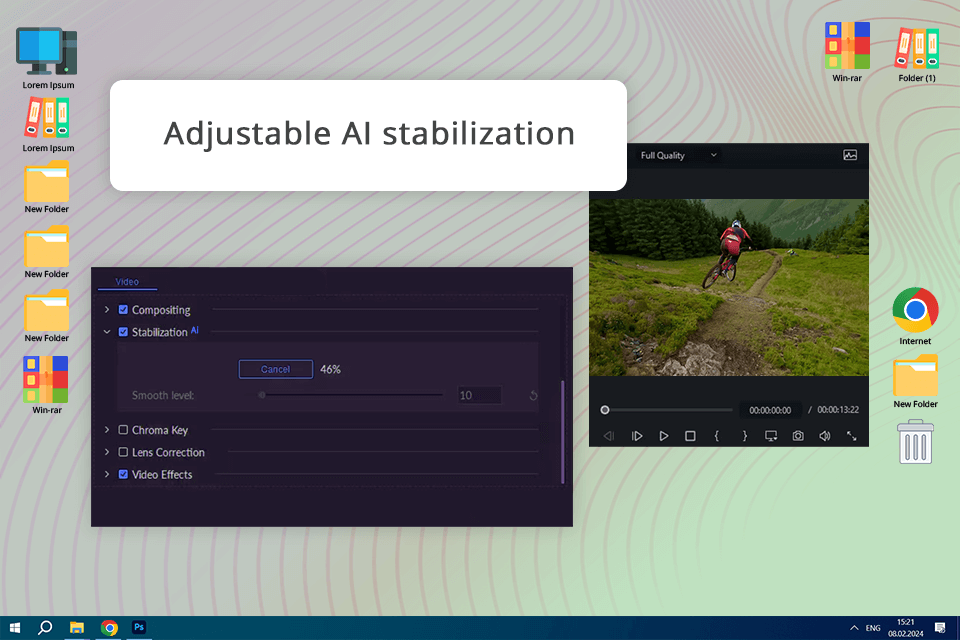Toggle the Compositing checkbox
The height and width of the screenshot is (640, 960).
click(x=123, y=310)
